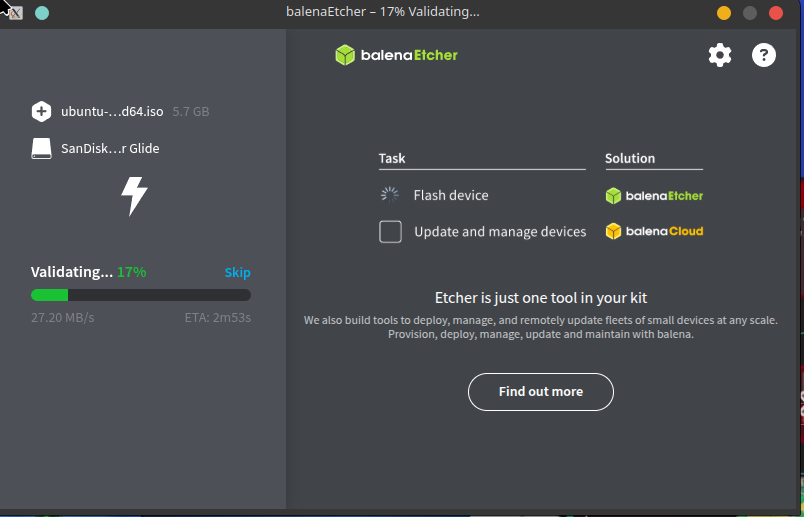Click the SanDisk…r Glide drive name

[110, 148]
